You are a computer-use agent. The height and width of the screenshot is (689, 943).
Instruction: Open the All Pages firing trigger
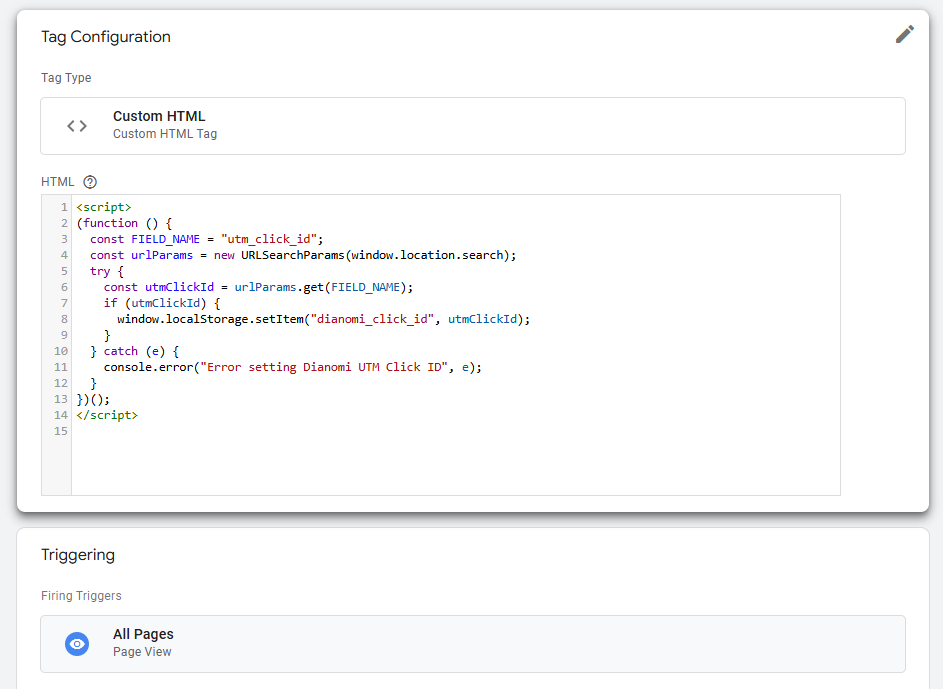pyautogui.click(x=473, y=644)
